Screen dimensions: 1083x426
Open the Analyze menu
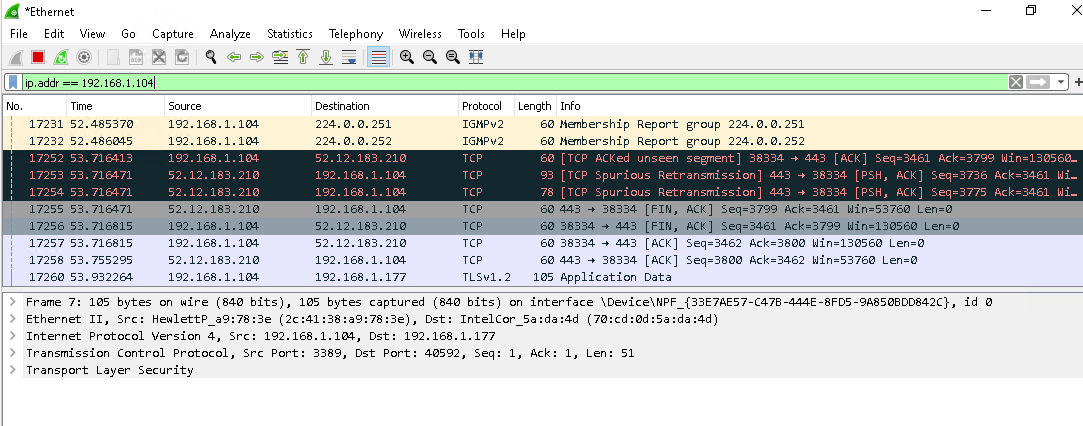pyautogui.click(x=231, y=34)
